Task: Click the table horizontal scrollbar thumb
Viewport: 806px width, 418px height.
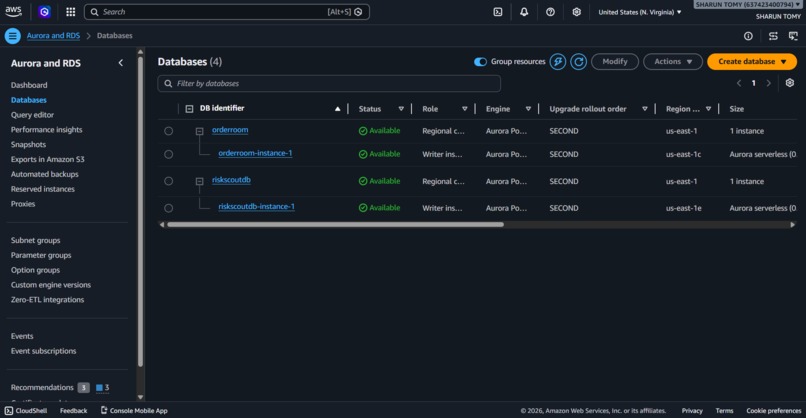Action: click(335, 225)
